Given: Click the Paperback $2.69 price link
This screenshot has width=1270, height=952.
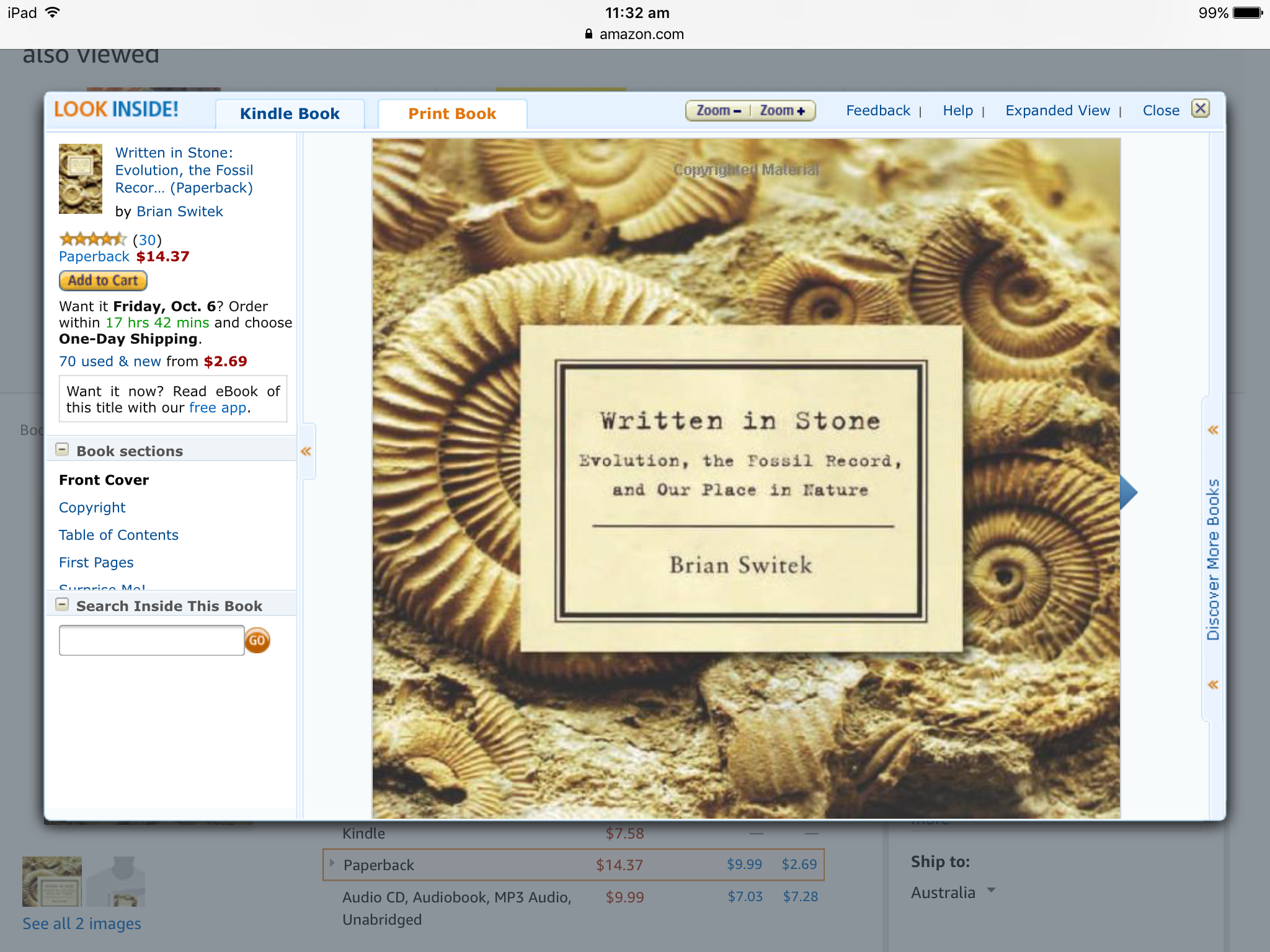Looking at the screenshot, I should click(799, 864).
